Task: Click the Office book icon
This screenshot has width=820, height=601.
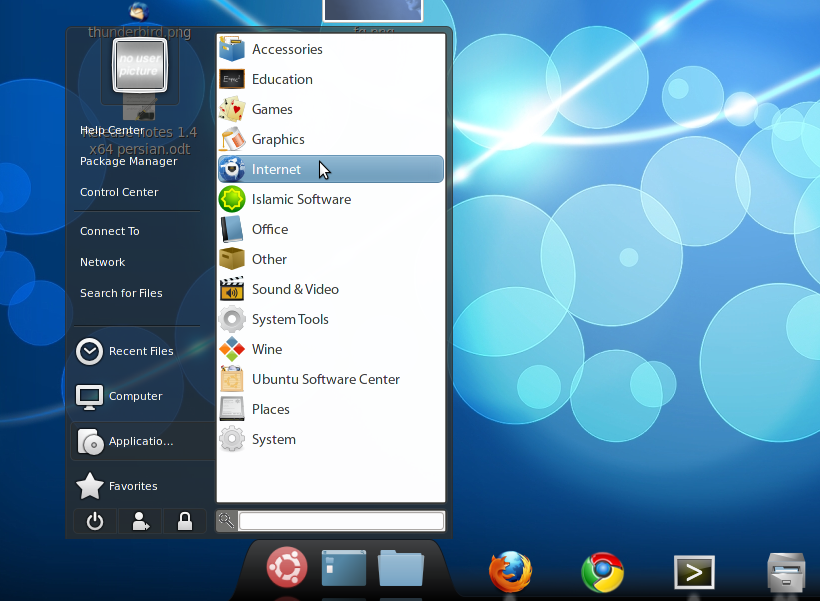Action: point(232,229)
